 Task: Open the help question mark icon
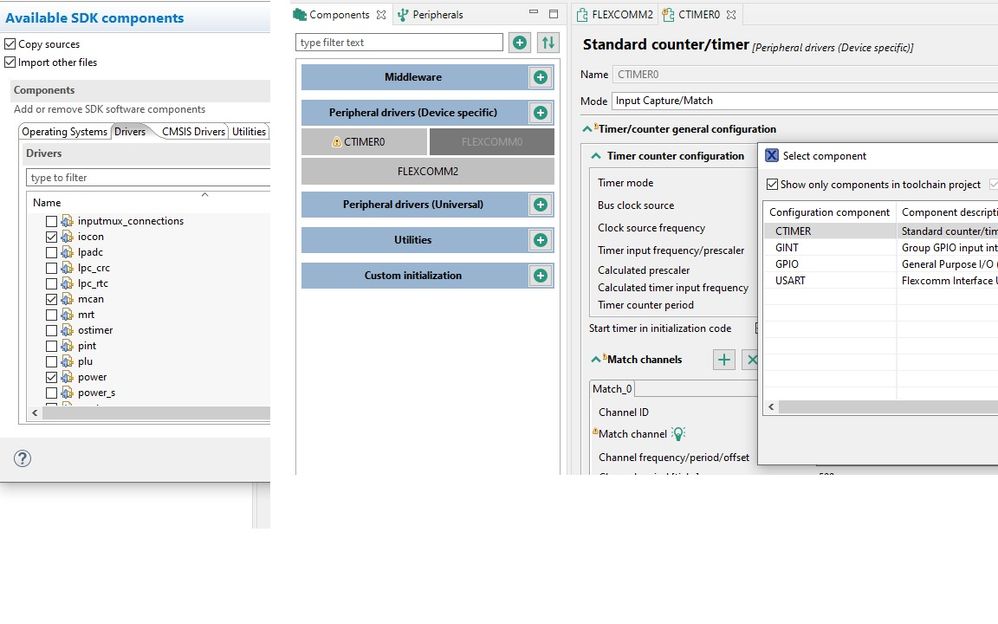(22, 458)
